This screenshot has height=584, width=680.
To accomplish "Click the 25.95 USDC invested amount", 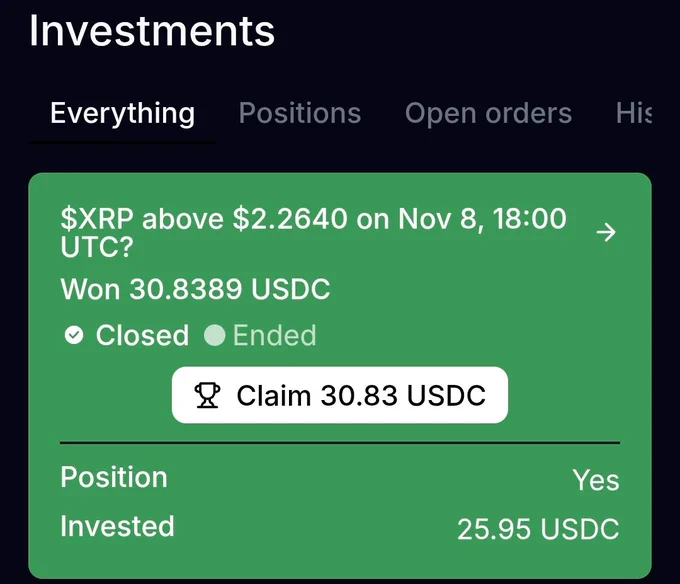I will click(x=538, y=529).
